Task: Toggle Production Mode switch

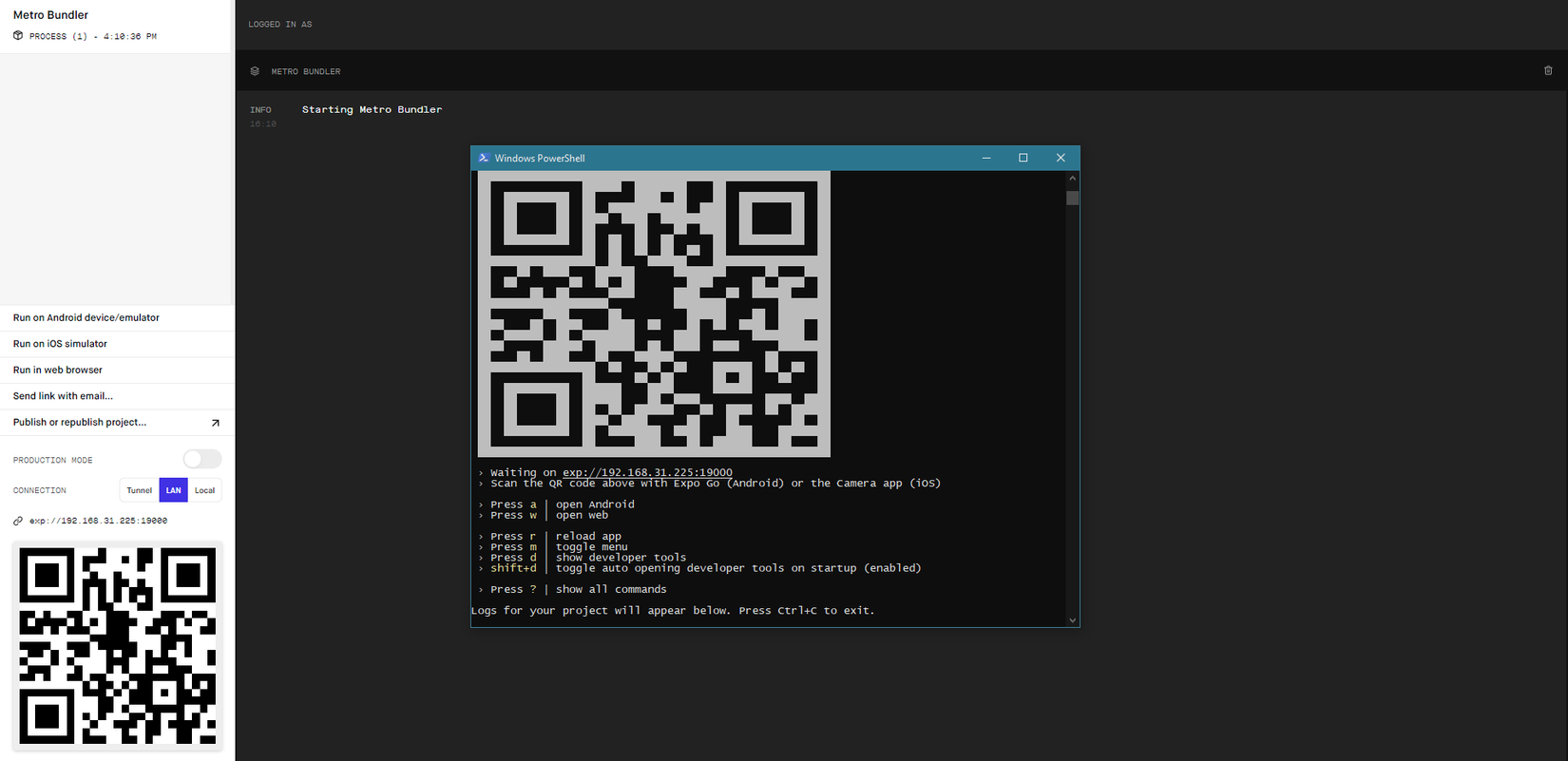Action: 202,460
